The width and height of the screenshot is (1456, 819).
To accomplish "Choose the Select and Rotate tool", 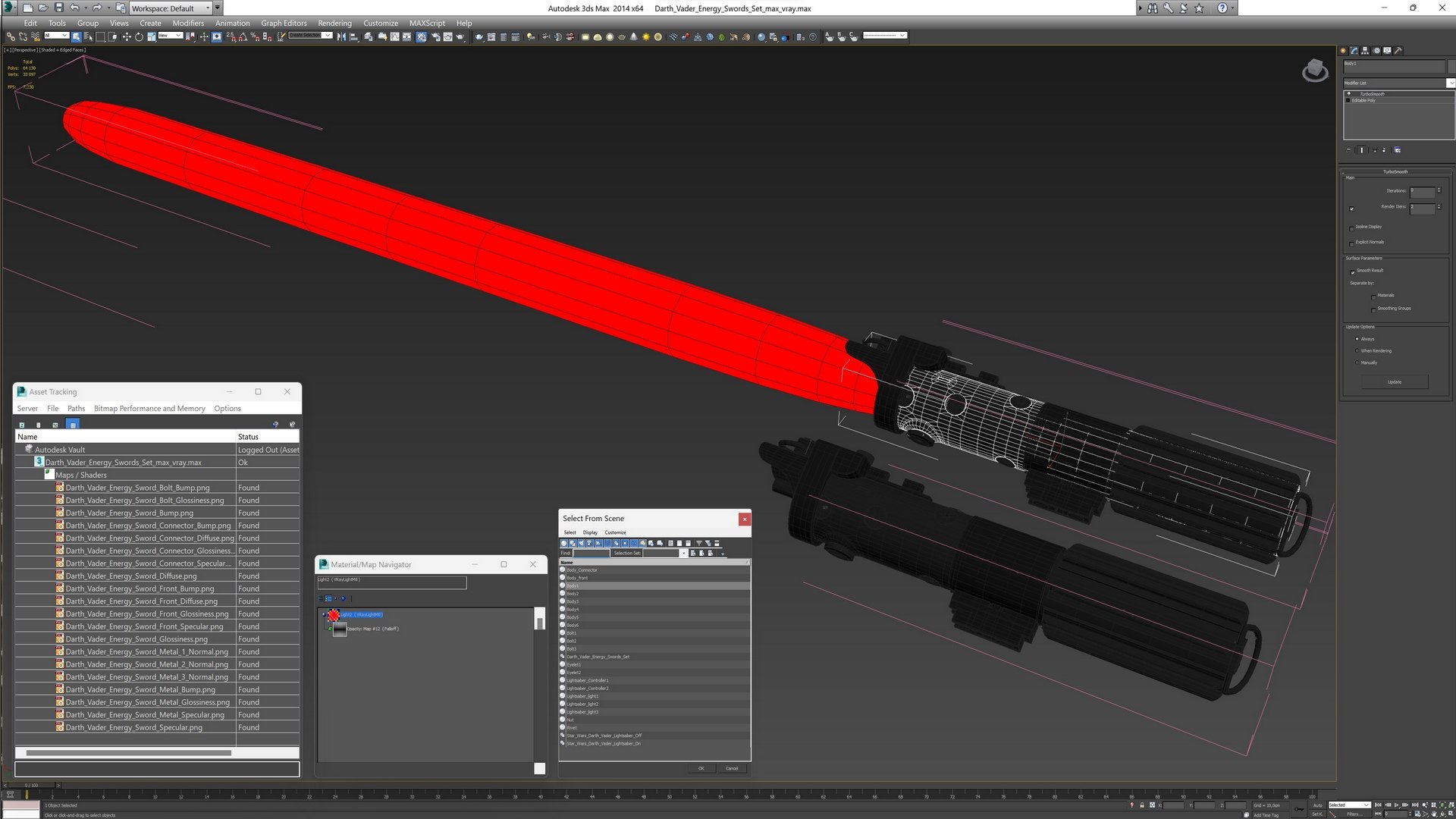I will [139, 36].
